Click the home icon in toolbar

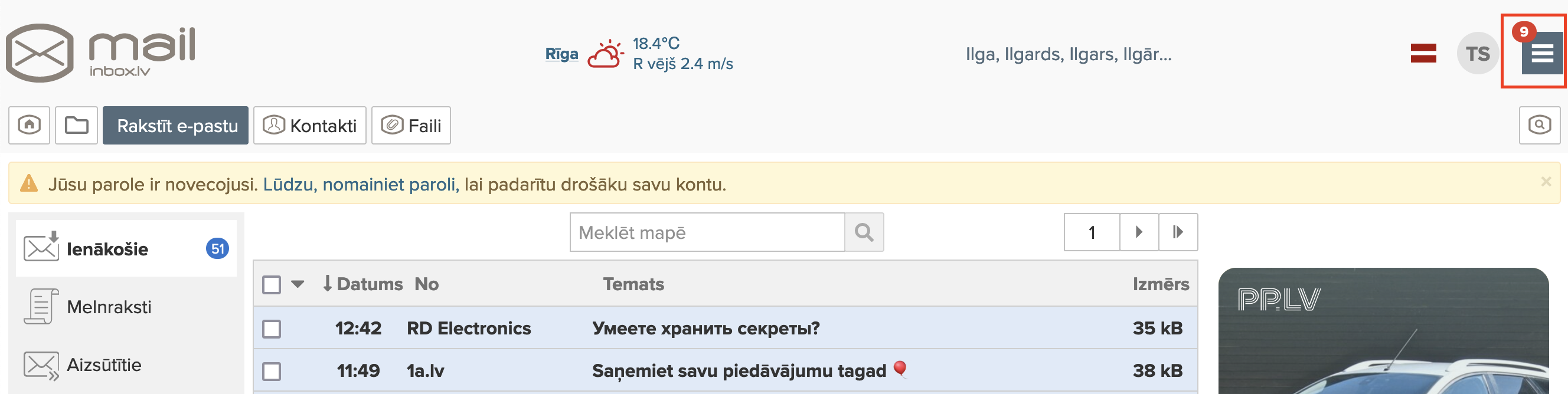[x=29, y=125]
